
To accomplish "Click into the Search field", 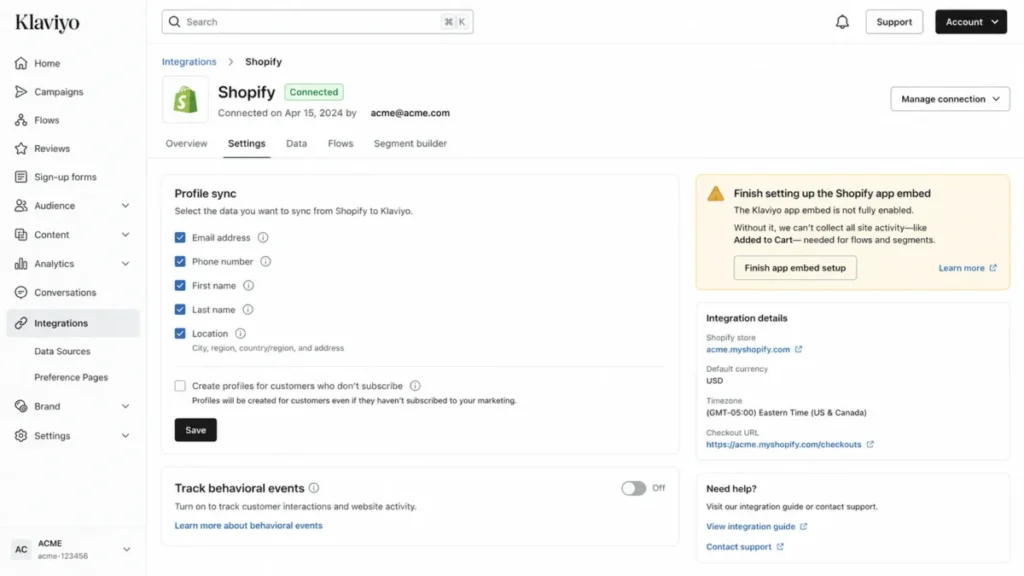I will (x=317, y=22).
